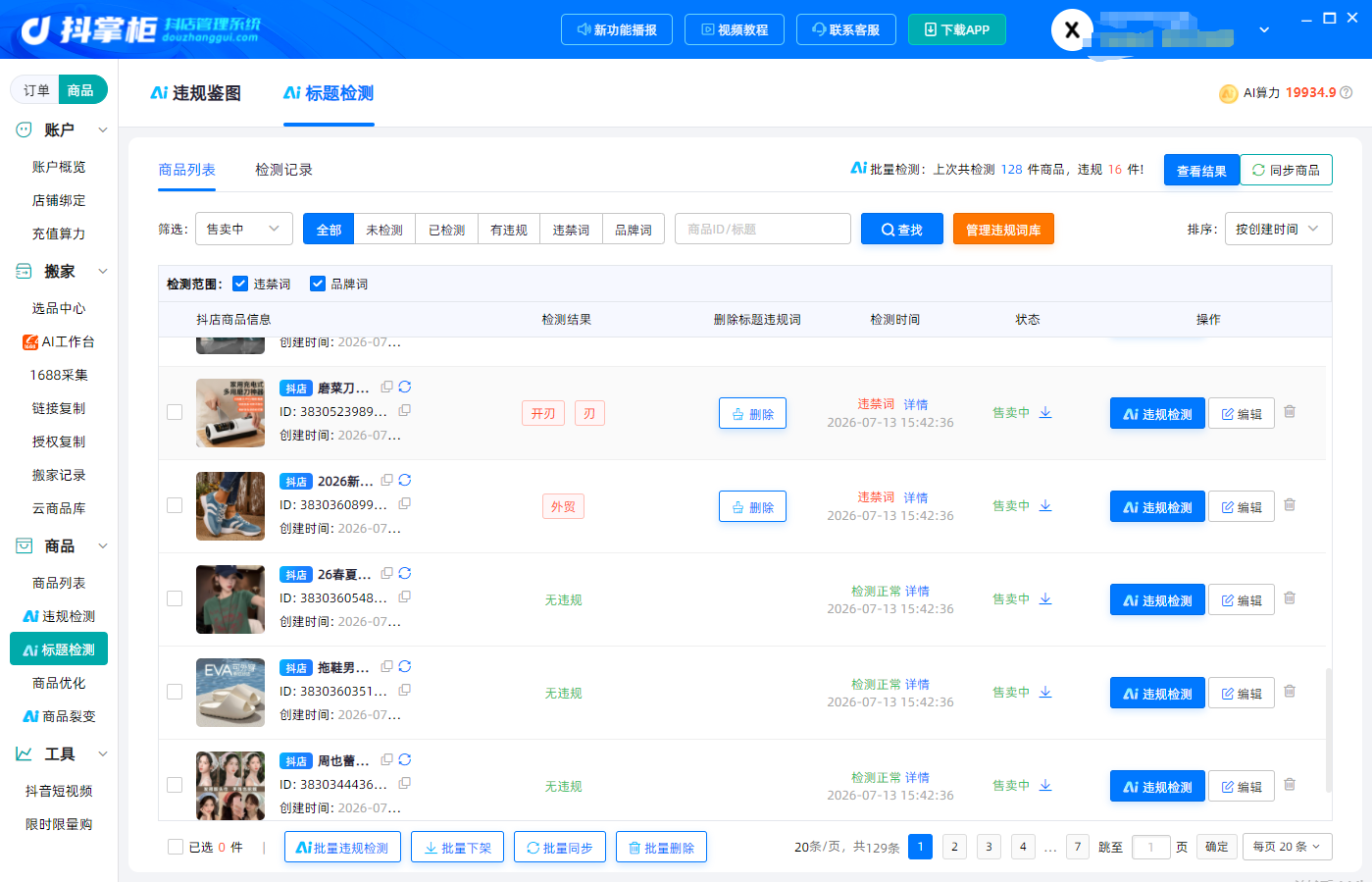
Task: Copy the product ID in 周也蕾 row
Action: tap(404, 783)
